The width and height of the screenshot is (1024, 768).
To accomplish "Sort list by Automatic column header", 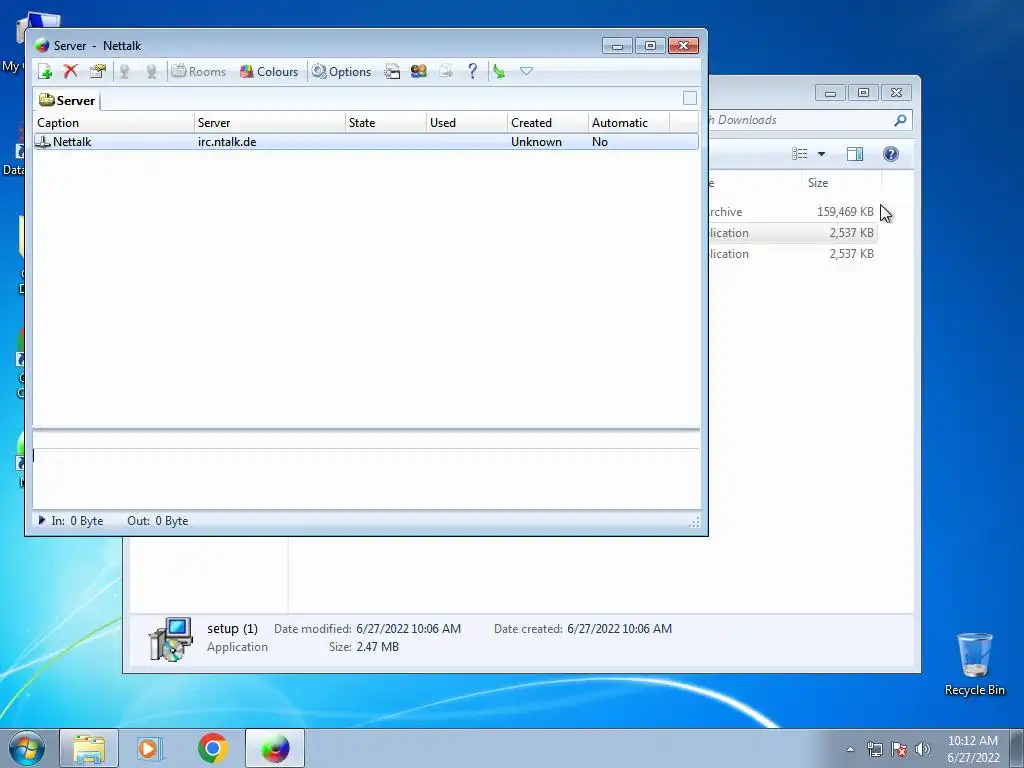I will pyautogui.click(x=628, y=123).
